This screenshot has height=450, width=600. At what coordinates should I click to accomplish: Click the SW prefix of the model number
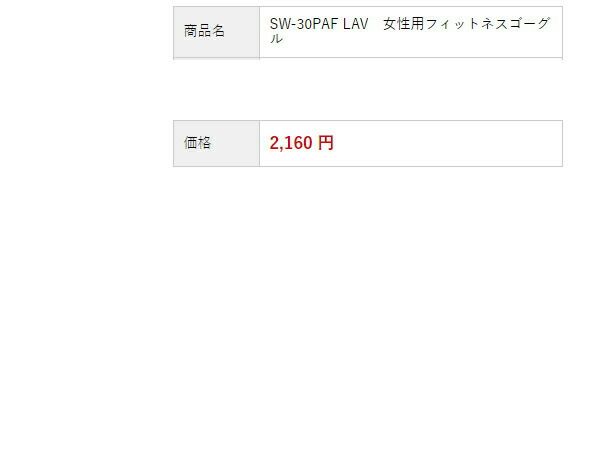[x=280, y=24]
